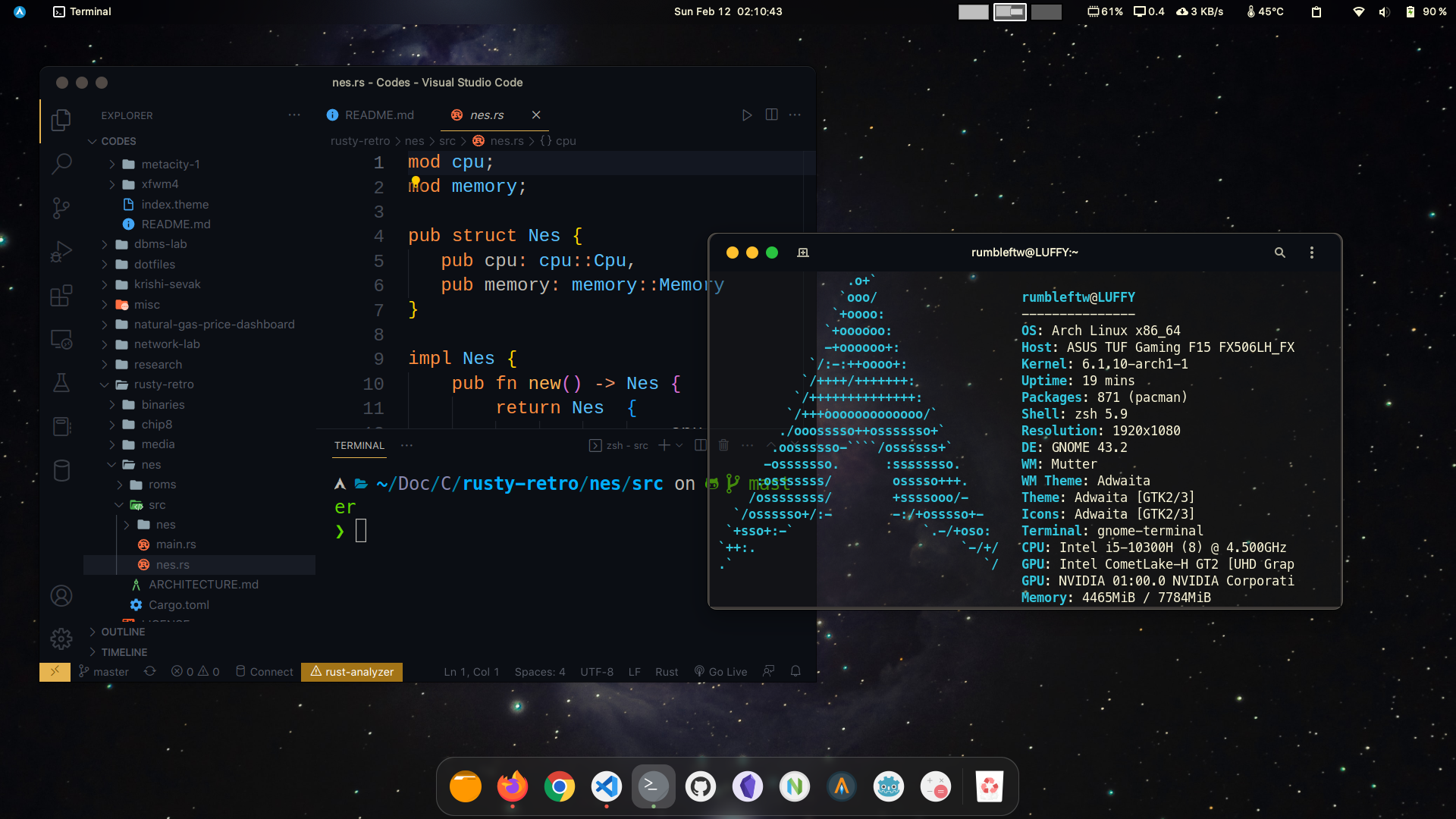Open Explorer Views and More Actions ellipsis
The image size is (1456, 819).
click(x=294, y=115)
